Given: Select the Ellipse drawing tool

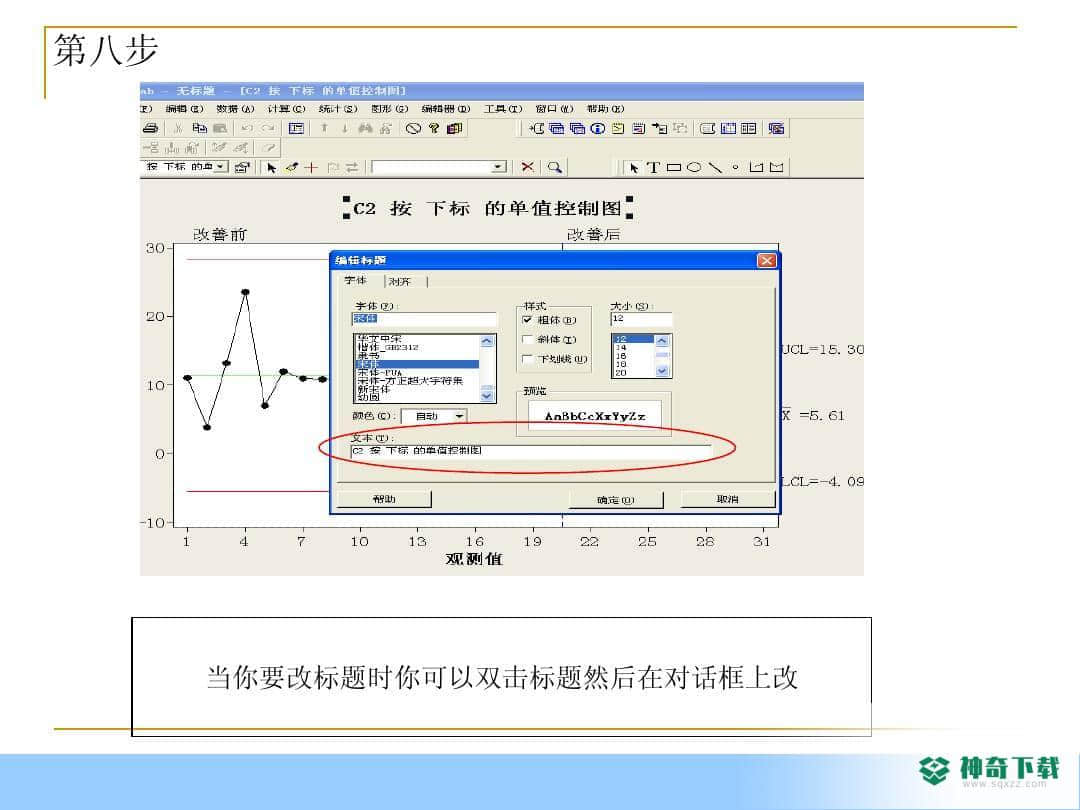Looking at the screenshot, I should (x=694, y=167).
